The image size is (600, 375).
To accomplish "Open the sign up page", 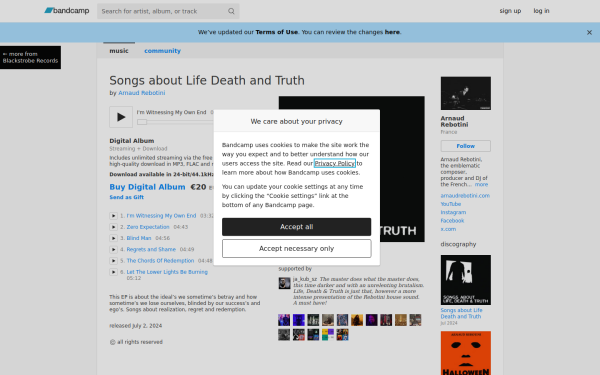I will (x=510, y=11).
